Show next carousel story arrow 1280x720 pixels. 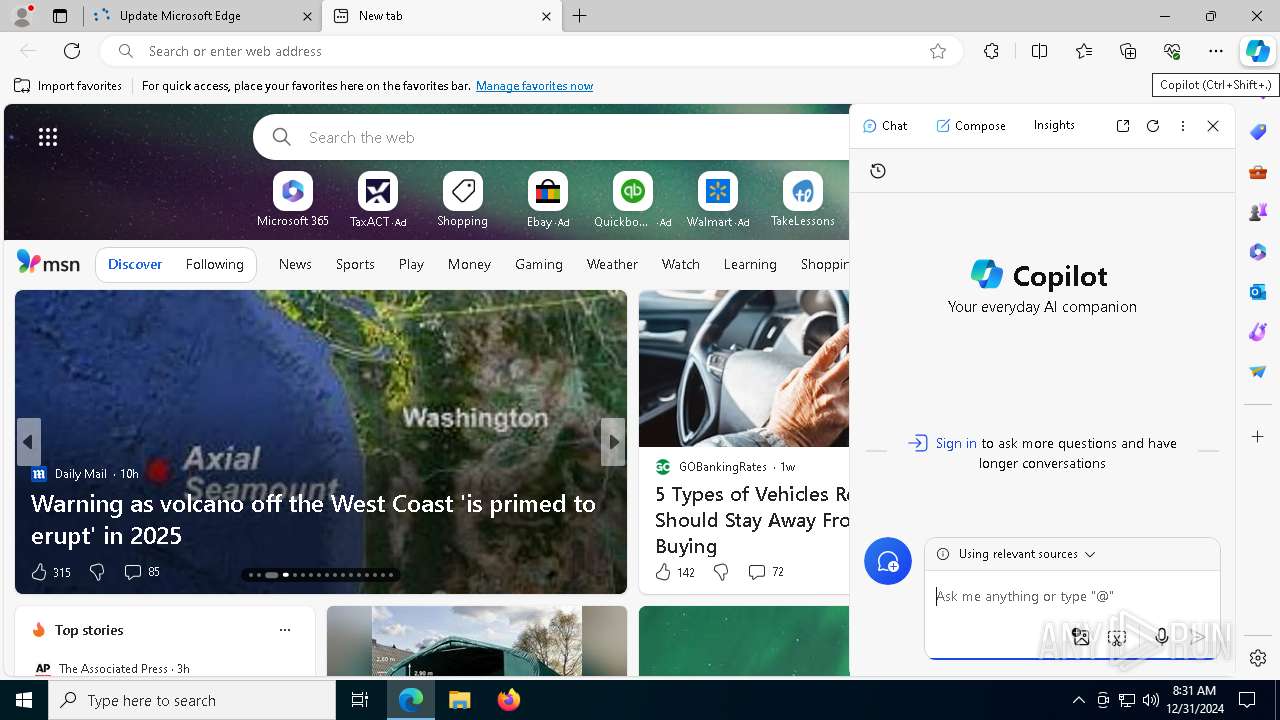pyautogui.click(x=613, y=442)
